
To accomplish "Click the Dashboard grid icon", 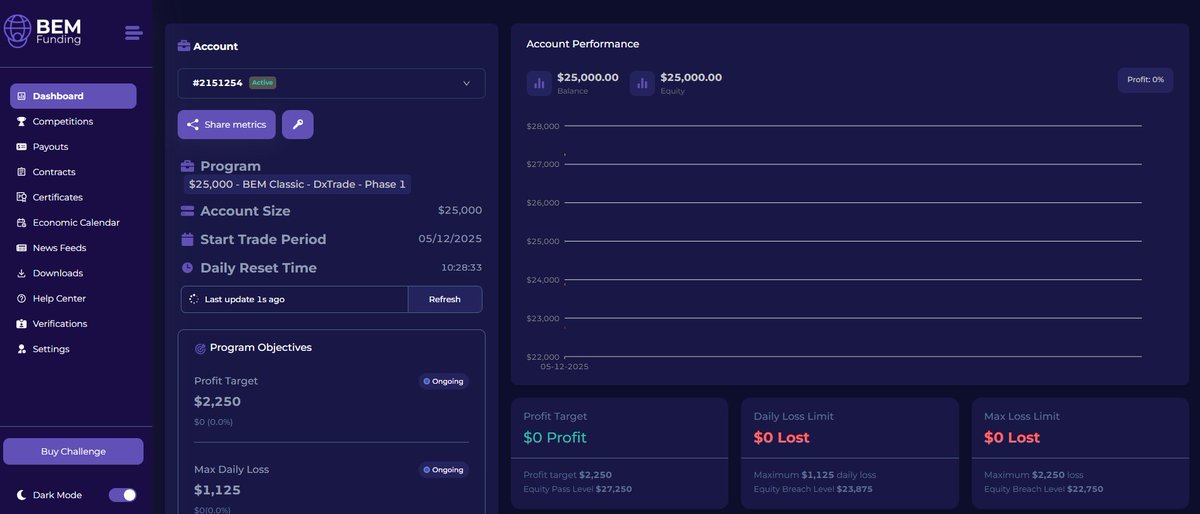I will (x=22, y=96).
